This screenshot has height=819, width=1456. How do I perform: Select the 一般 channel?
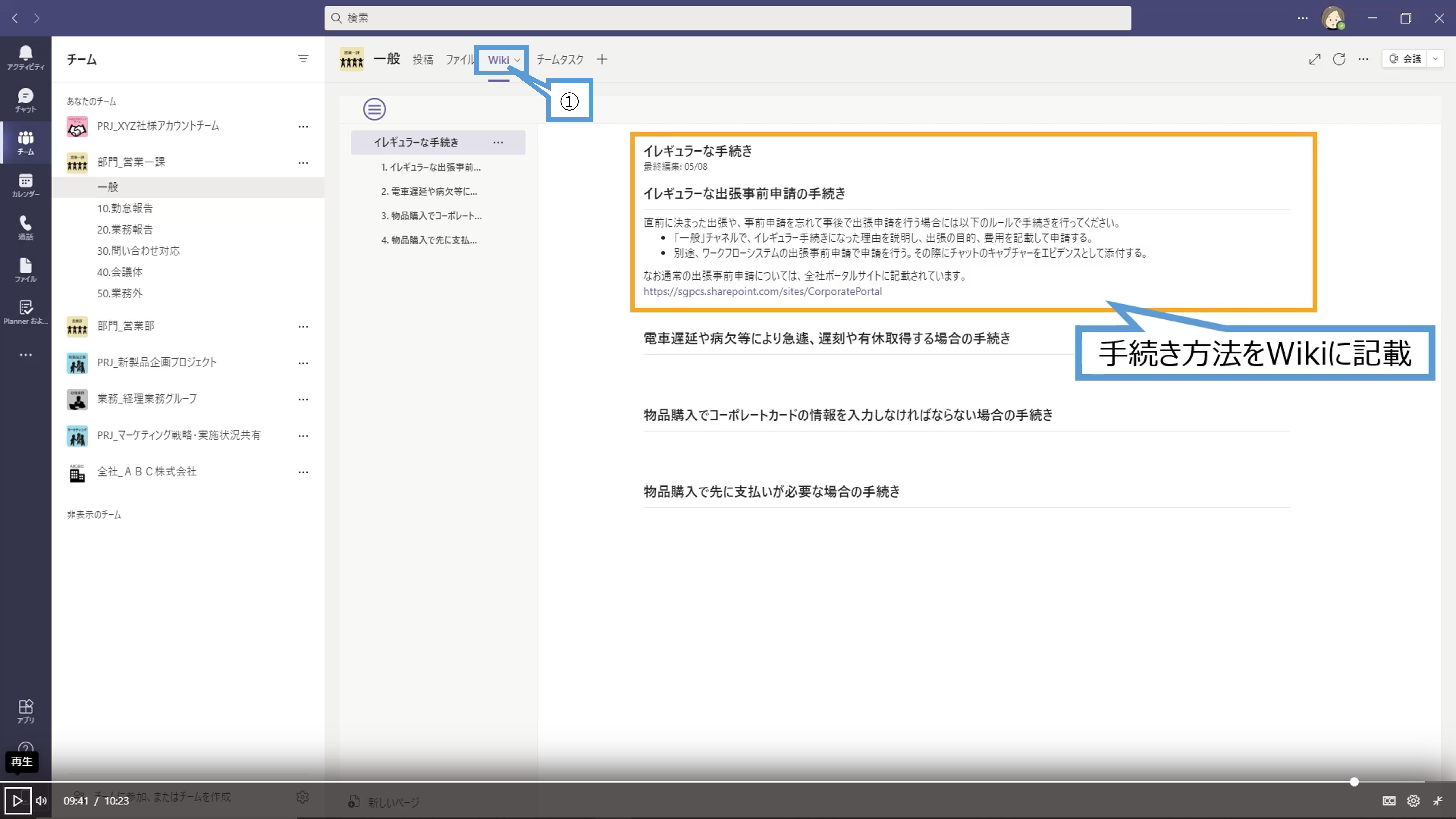pyautogui.click(x=188, y=187)
